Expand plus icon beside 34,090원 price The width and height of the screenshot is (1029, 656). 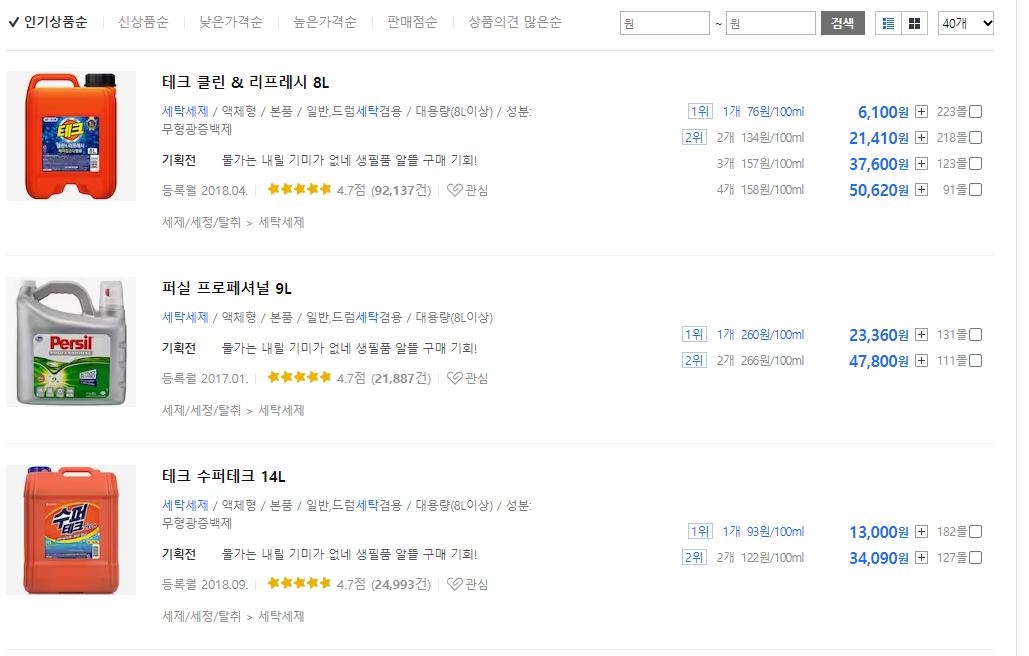921,558
